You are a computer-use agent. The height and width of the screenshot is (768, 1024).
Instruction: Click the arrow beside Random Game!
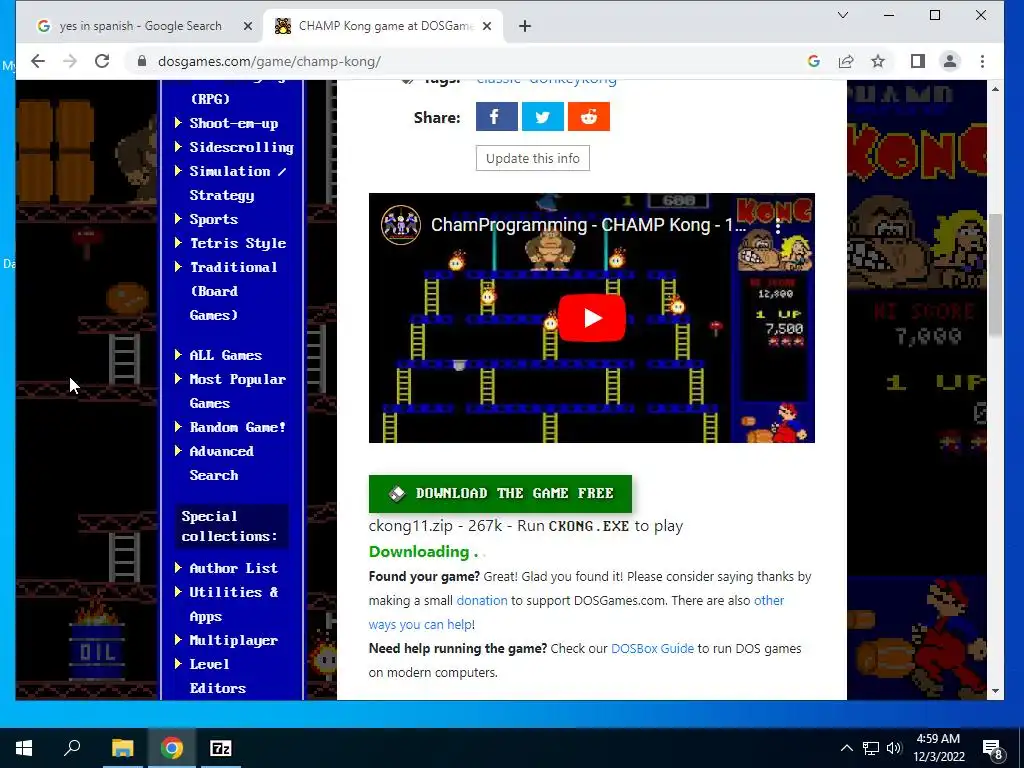pyautogui.click(x=178, y=427)
